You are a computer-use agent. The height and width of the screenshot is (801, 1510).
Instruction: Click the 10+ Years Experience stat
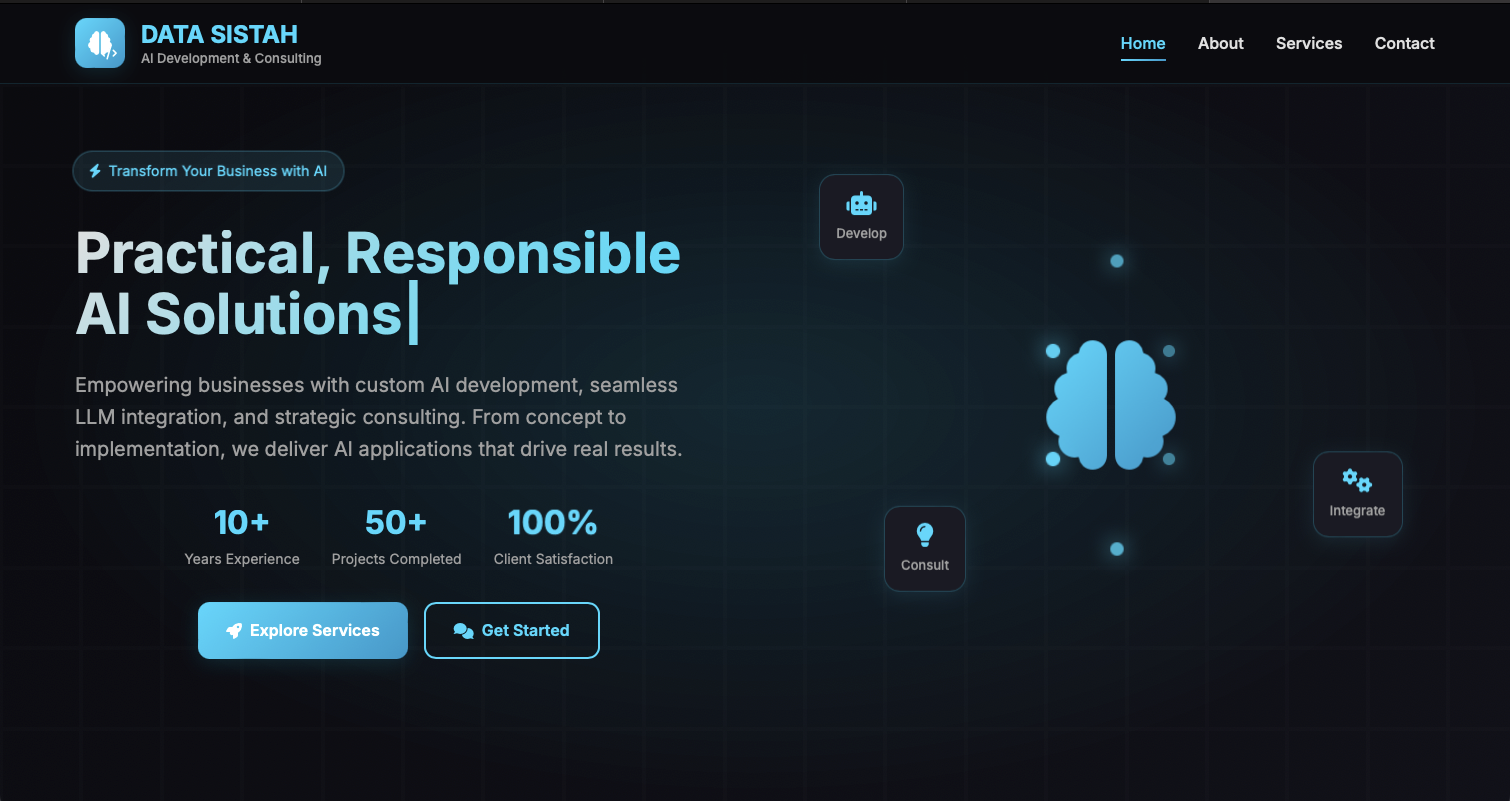coord(242,536)
